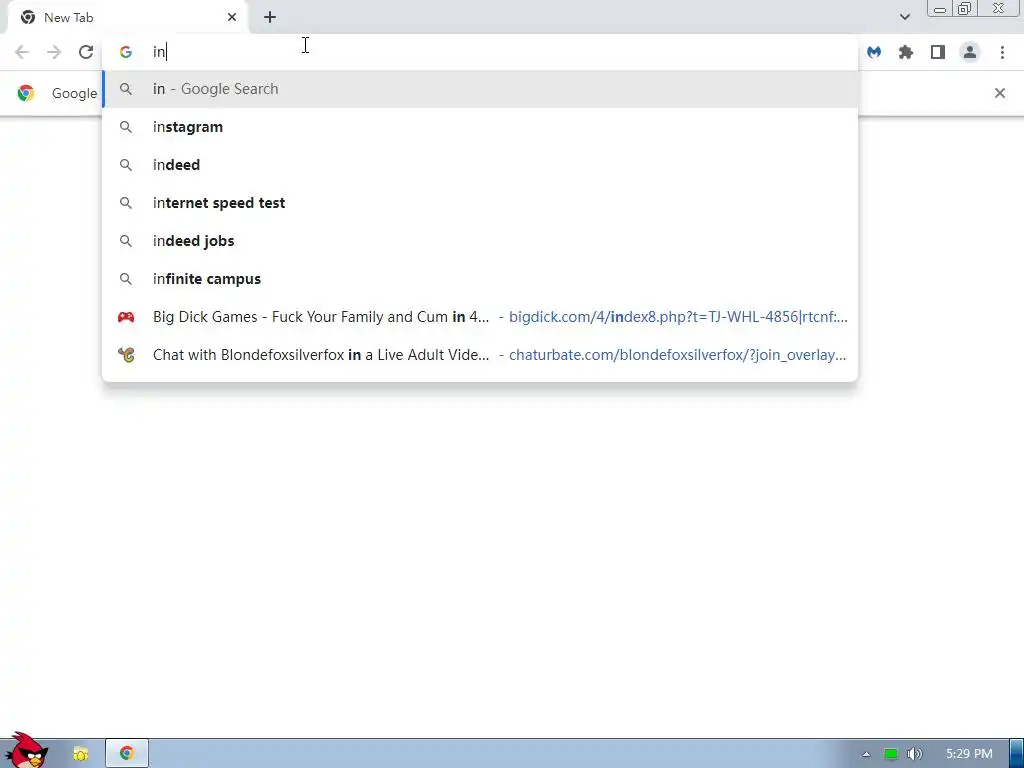Viewport: 1024px width, 768px height.
Task: Click the green tray monitor icon
Action: [890, 754]
